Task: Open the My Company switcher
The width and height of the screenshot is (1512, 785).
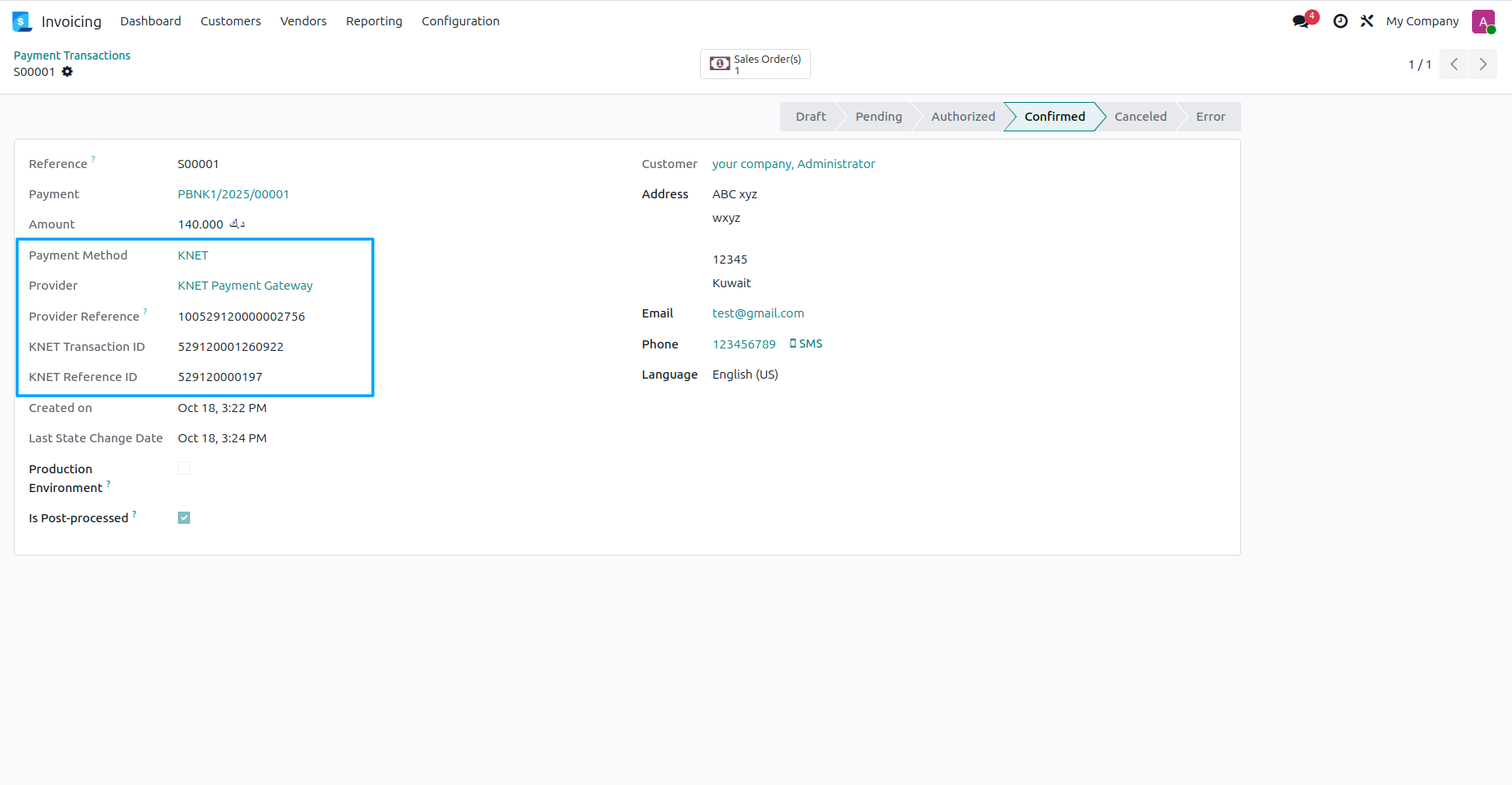Action: click(x=1422, y=21)
